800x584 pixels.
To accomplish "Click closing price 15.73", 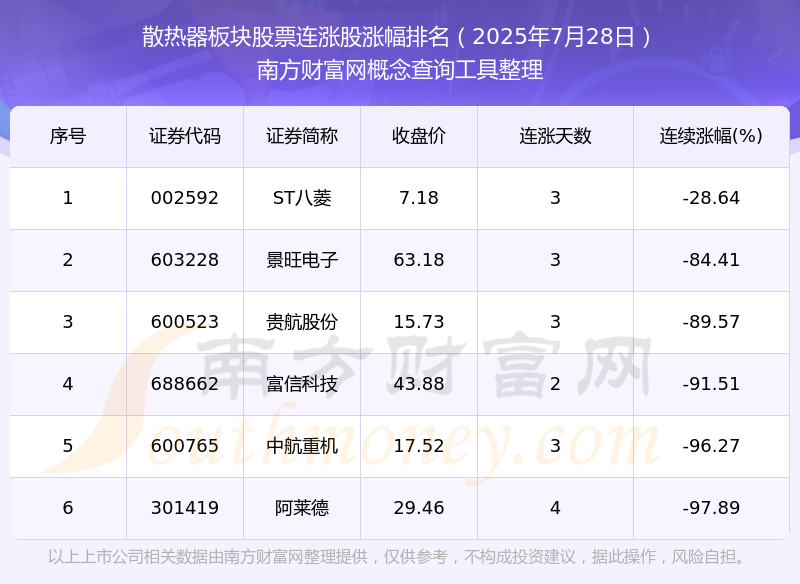I will click(x=419, y=322).
